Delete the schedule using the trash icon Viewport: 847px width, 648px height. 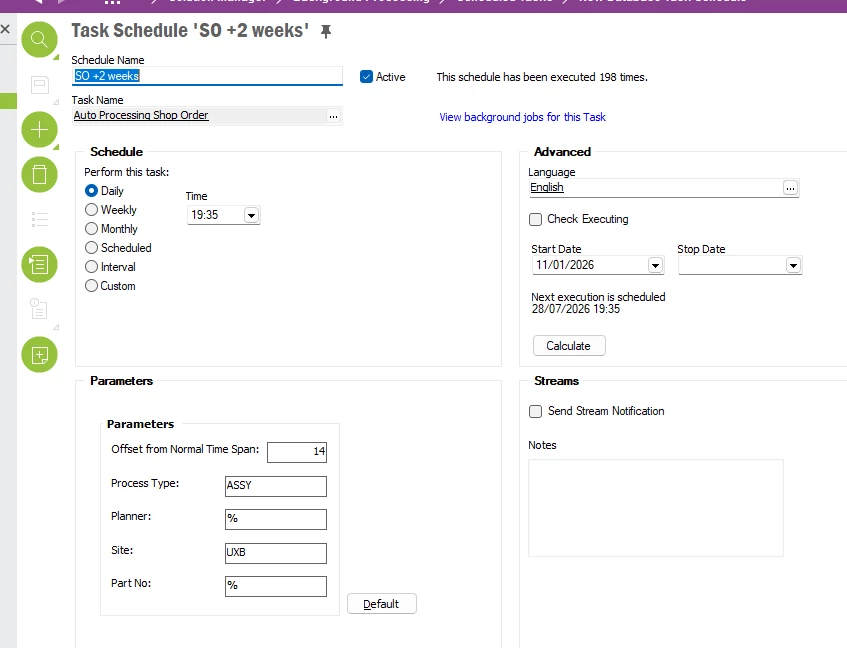(39, 174)
